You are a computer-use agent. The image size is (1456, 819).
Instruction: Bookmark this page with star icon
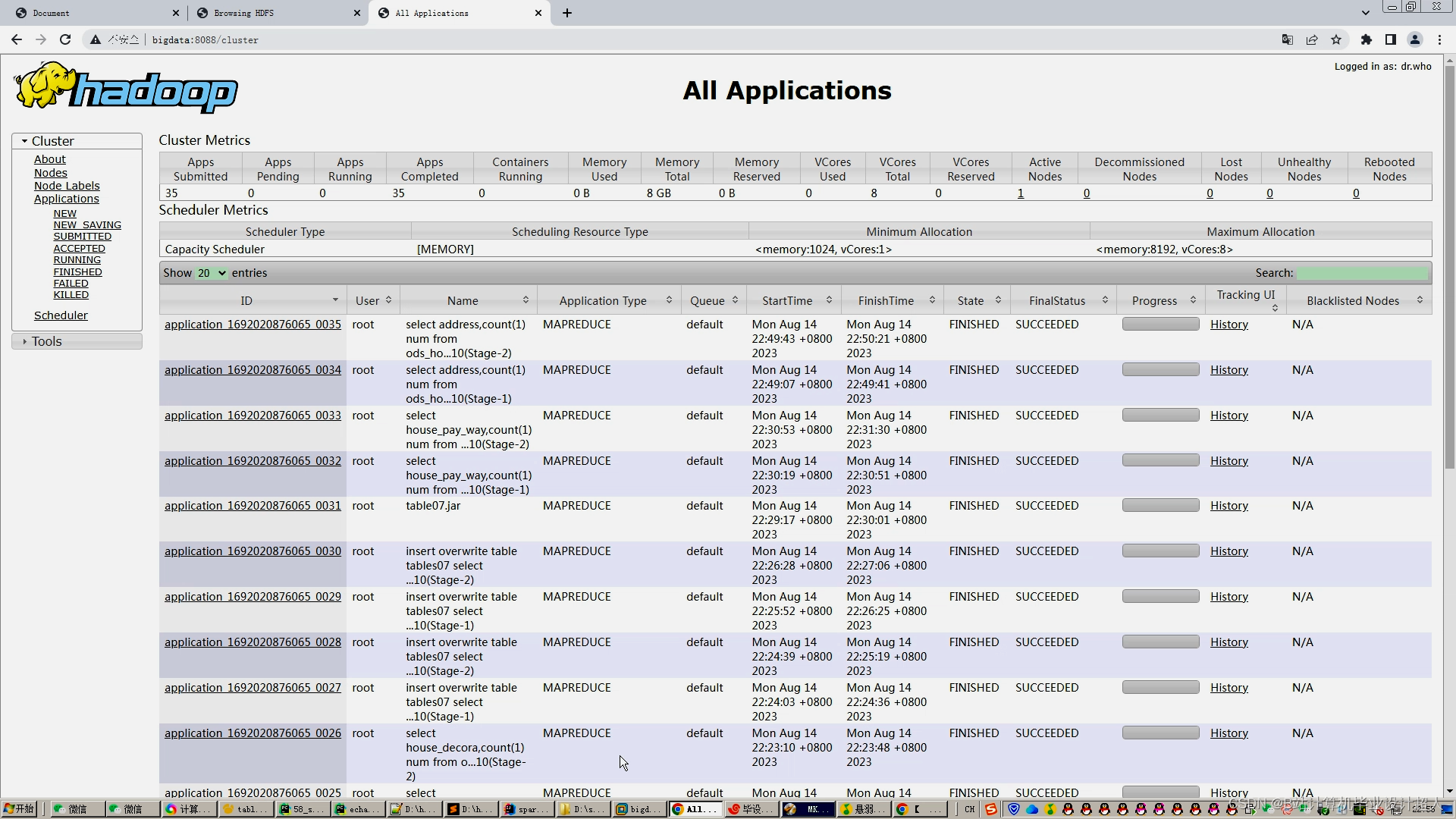pos(1336,39)
